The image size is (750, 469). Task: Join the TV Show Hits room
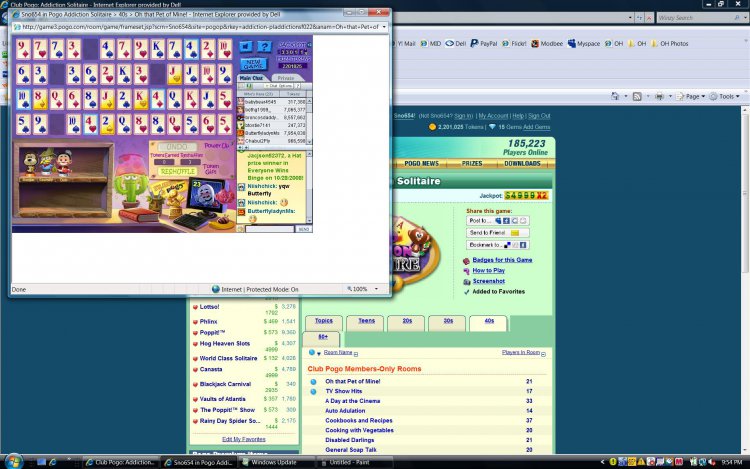pos(343,391)
